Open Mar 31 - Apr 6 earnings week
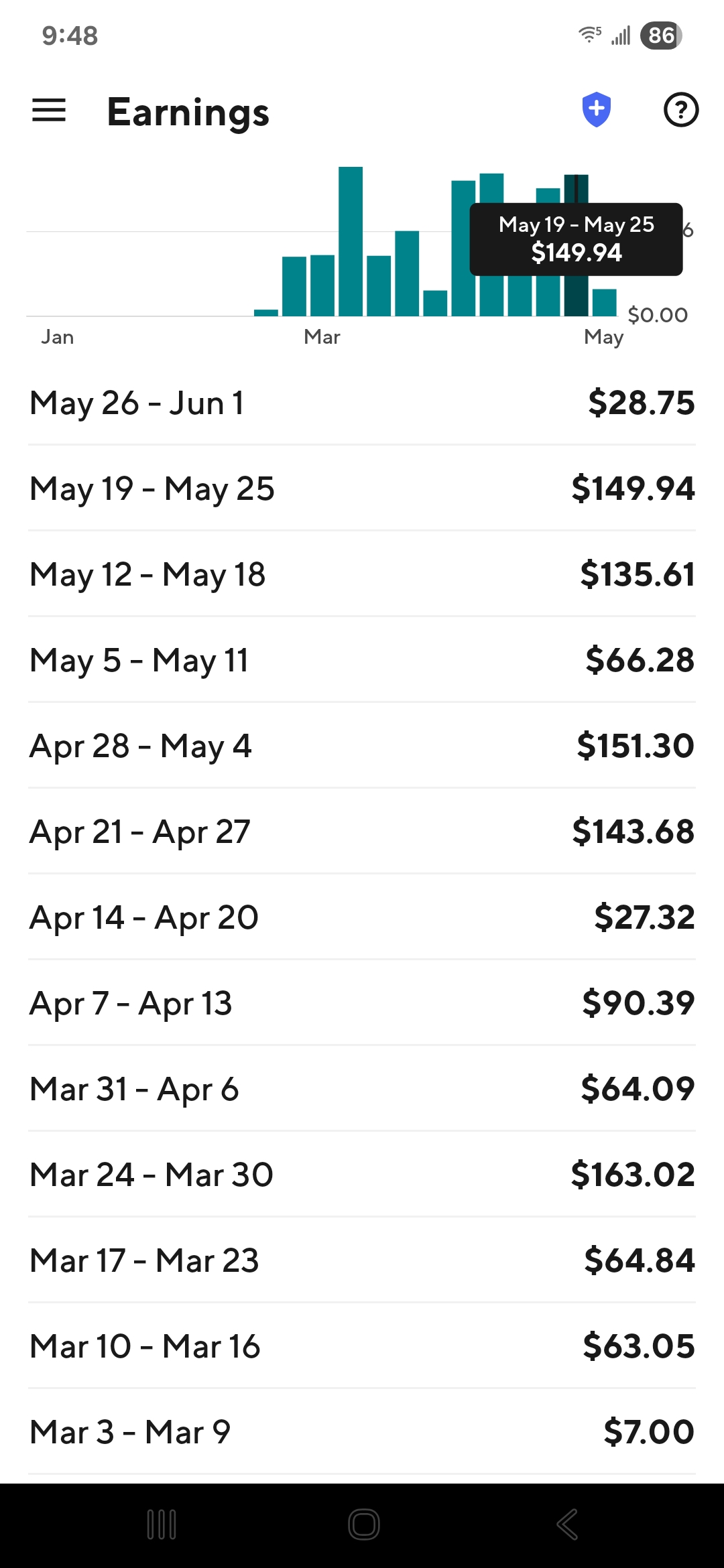This screenshot has height=1568, width=724. 362,1090
